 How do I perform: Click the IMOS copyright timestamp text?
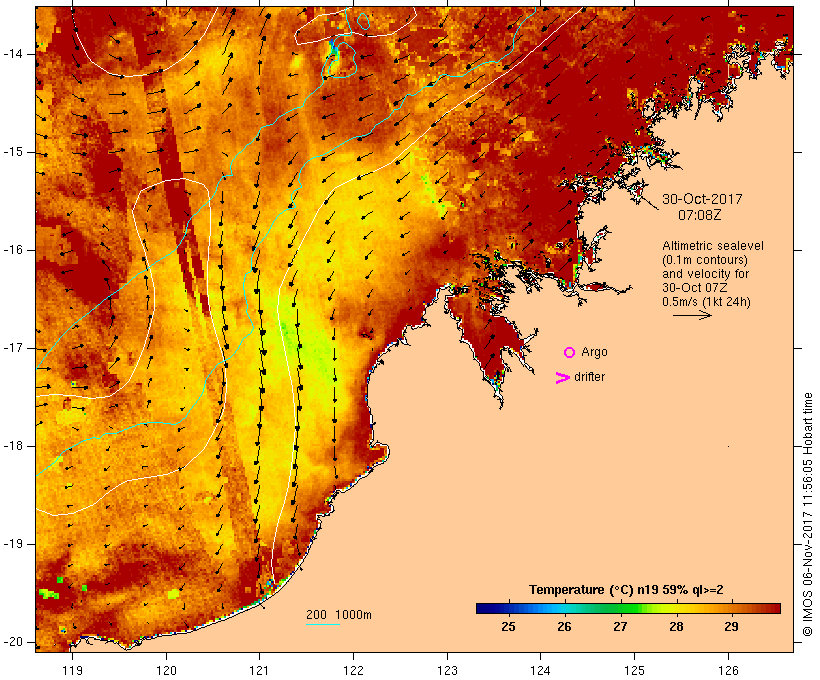click(x=808, y=514)
